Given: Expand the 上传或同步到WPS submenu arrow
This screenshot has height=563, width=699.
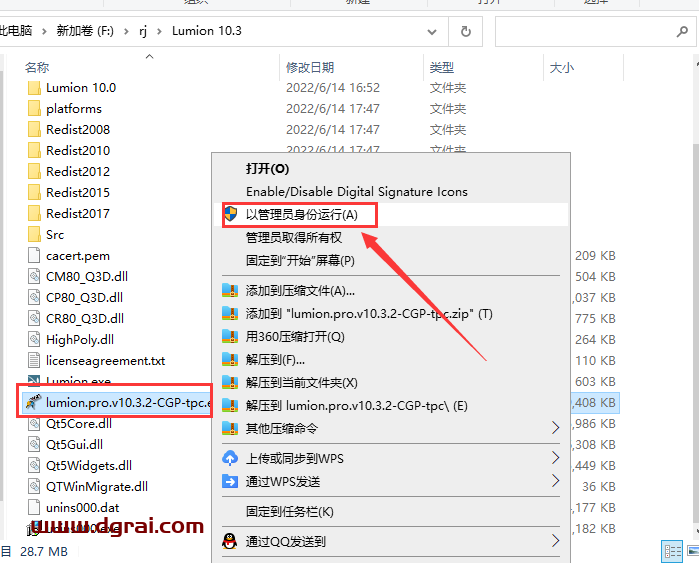Looking at the screenshot, I should (x=555, y=458).
